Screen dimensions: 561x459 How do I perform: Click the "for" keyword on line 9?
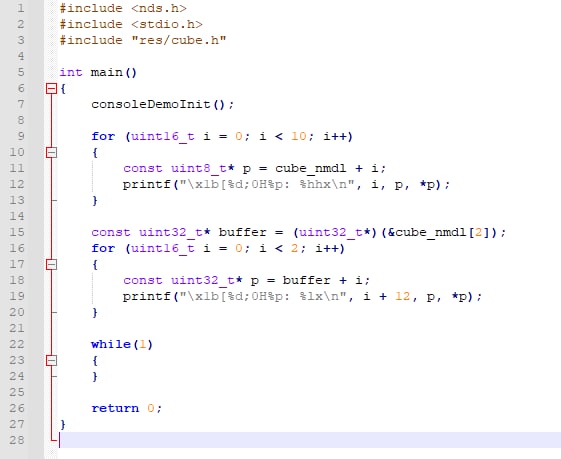tap(103, 136)
